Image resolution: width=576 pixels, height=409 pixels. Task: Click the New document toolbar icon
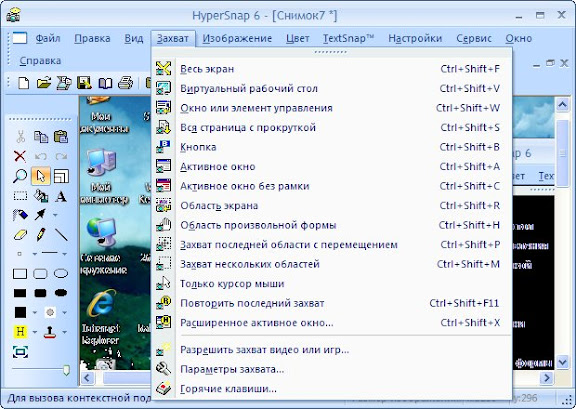click(24, 83)
